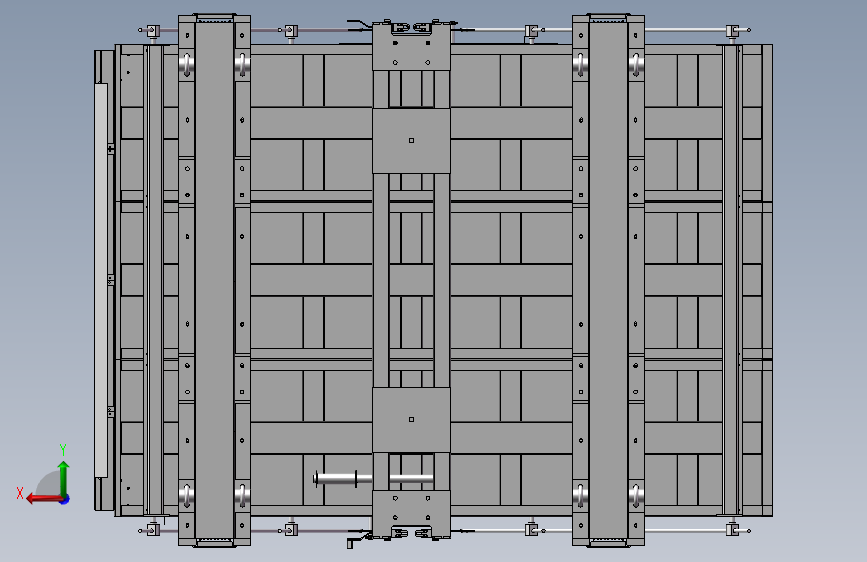Viewport: 867px width, 562px height.
Task: Select the small square on the lower center plate
Action: pos(411,419)
